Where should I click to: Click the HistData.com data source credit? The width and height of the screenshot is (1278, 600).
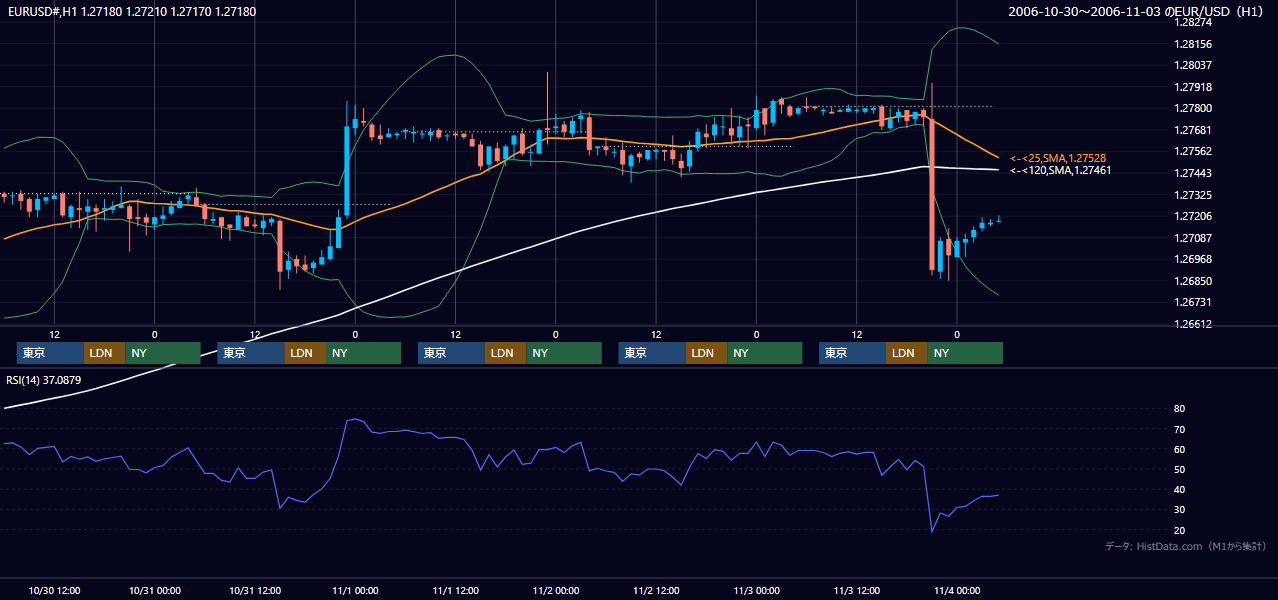[1186, 547]
